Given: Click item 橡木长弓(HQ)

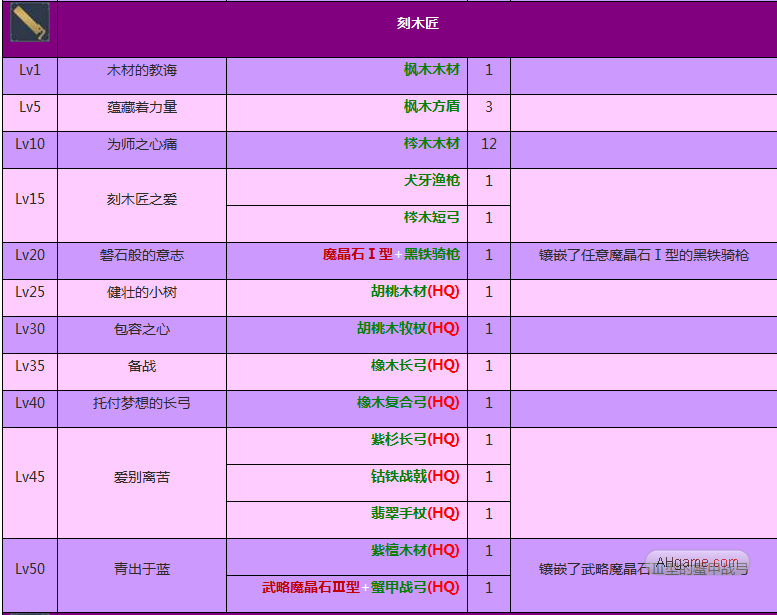Looking at the screenshot, I should coord(415,365).
